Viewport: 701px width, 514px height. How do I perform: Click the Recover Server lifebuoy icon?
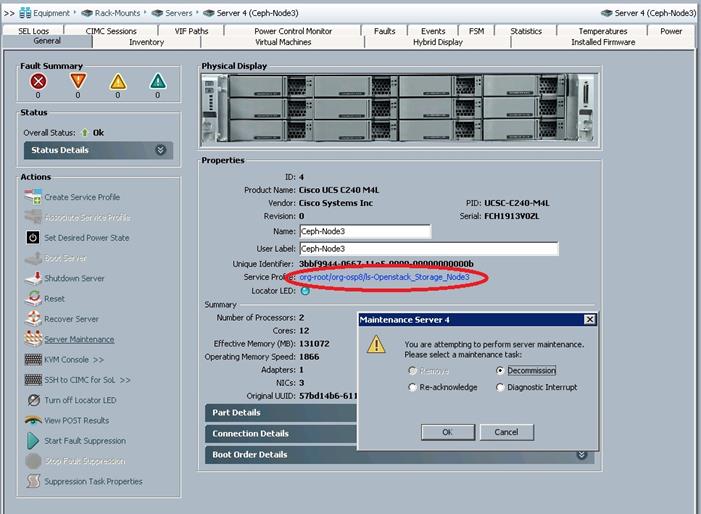33,318
